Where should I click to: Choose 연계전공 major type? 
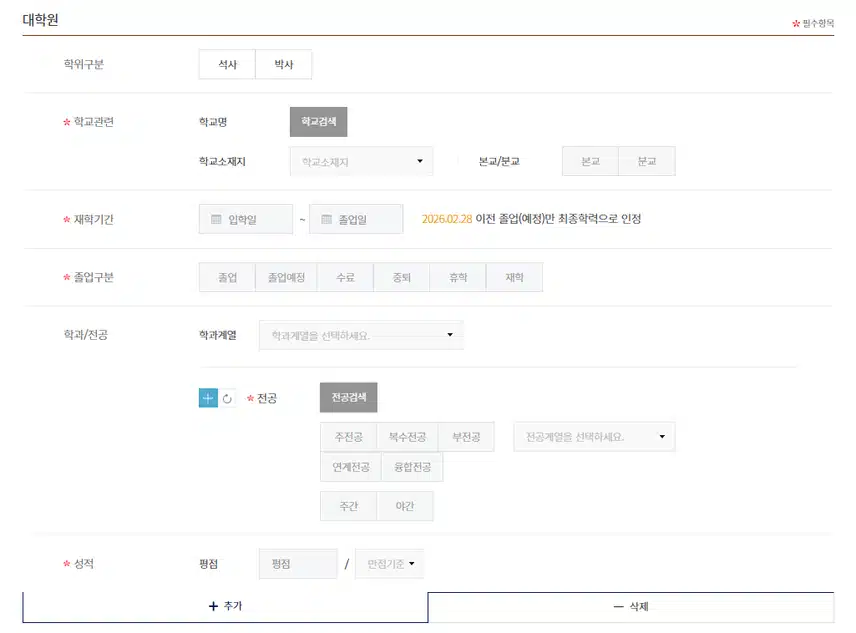[x=351, y=467]
